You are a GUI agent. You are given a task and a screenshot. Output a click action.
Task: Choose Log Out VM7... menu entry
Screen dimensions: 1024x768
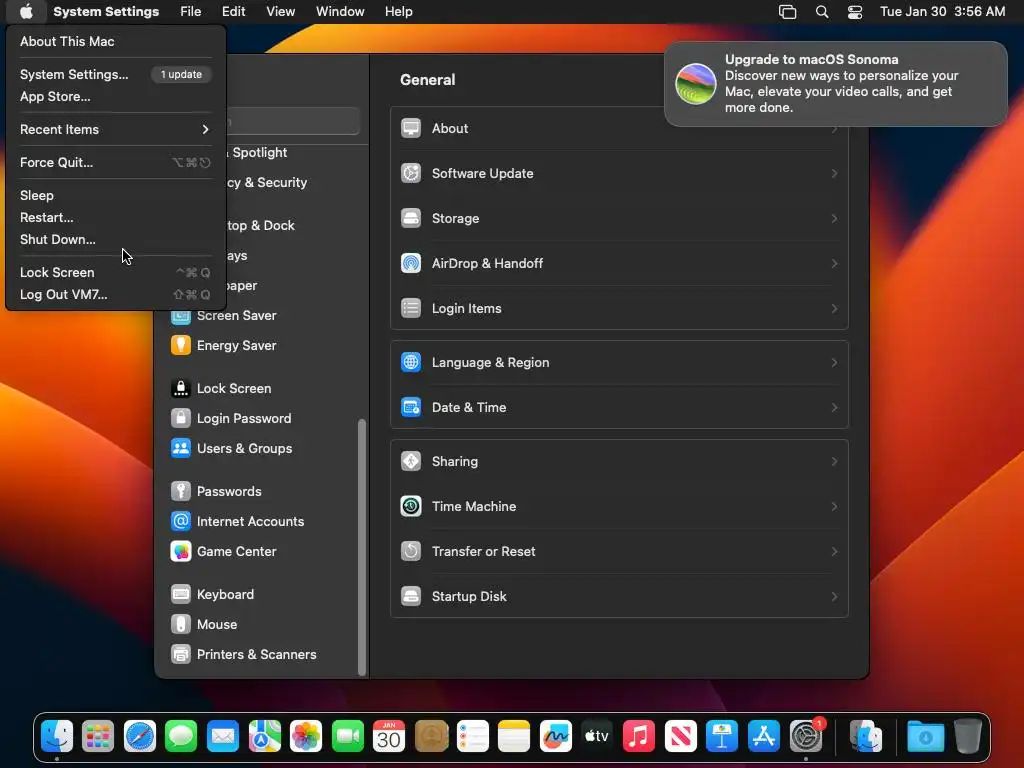coord(116,295)
